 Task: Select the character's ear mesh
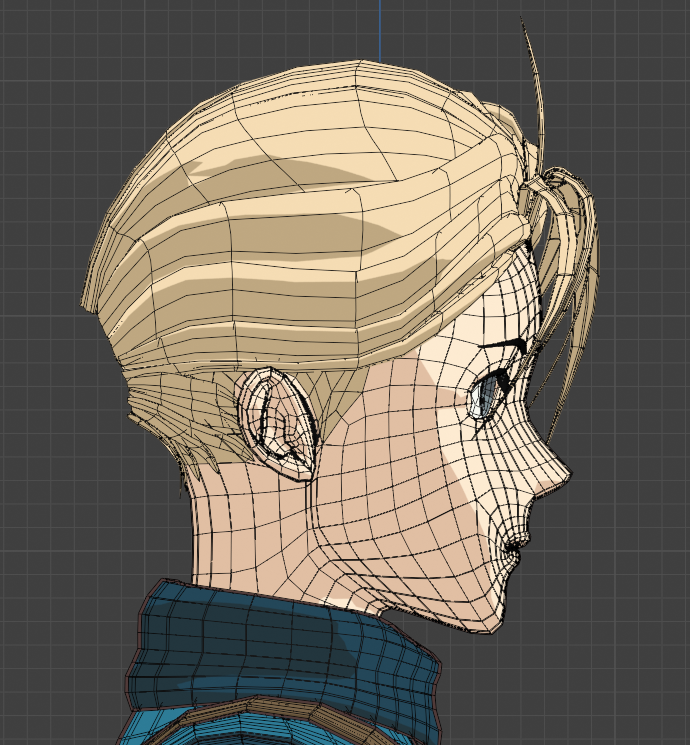point(277,423)
